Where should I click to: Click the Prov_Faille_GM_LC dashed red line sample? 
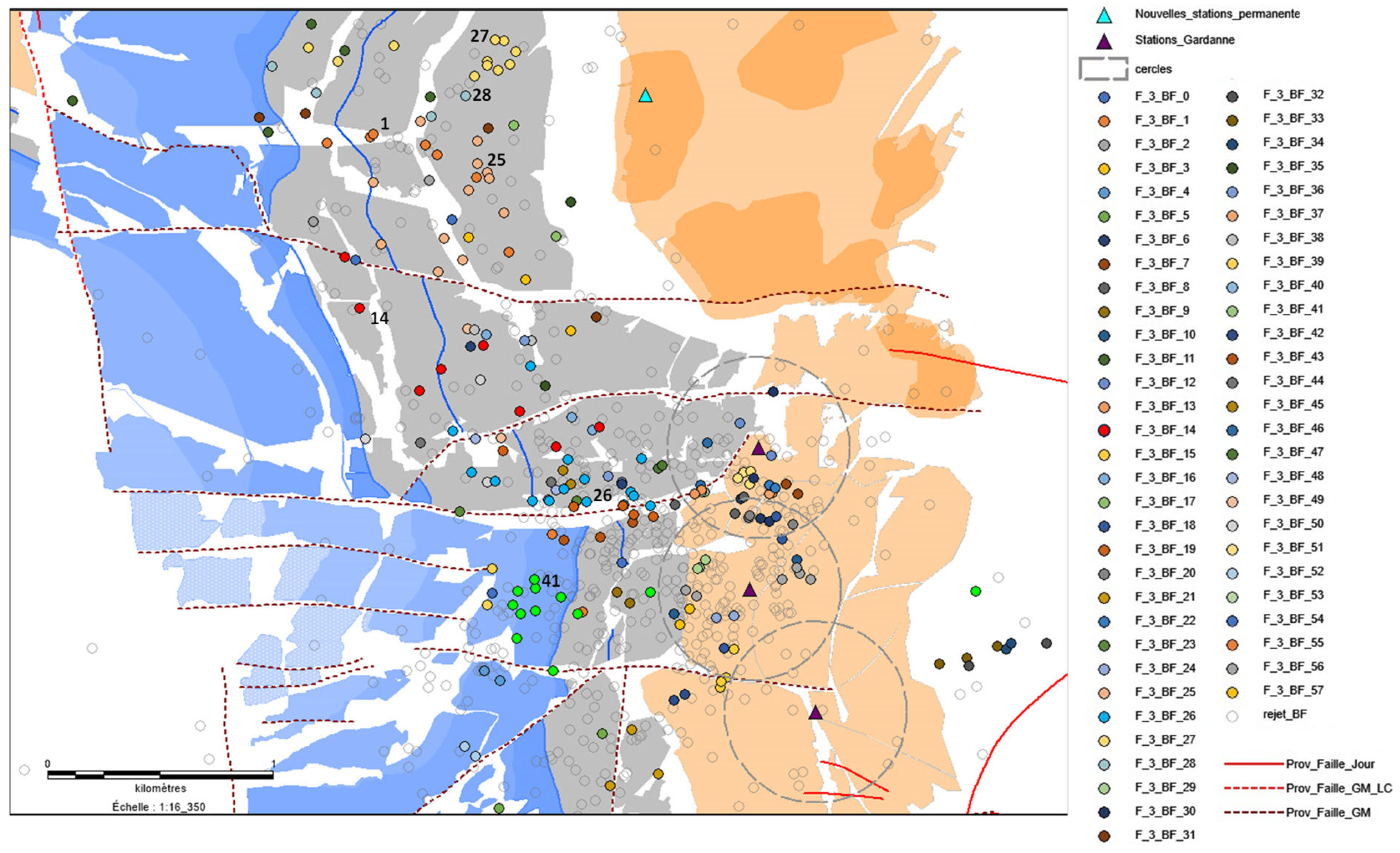coord(1254,788)
